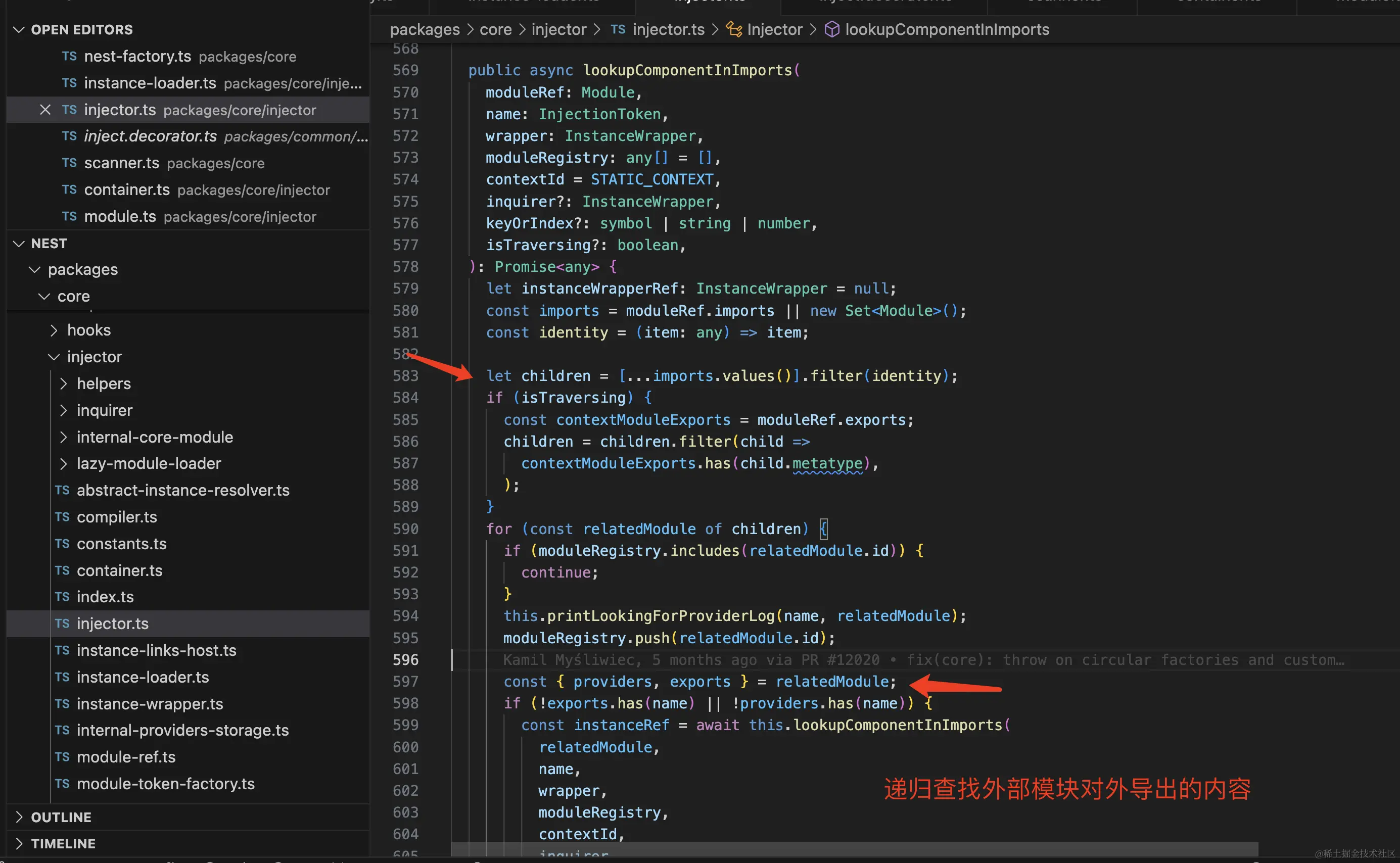Collapse the OPEN EDITORS section

[x=19, y=30]
